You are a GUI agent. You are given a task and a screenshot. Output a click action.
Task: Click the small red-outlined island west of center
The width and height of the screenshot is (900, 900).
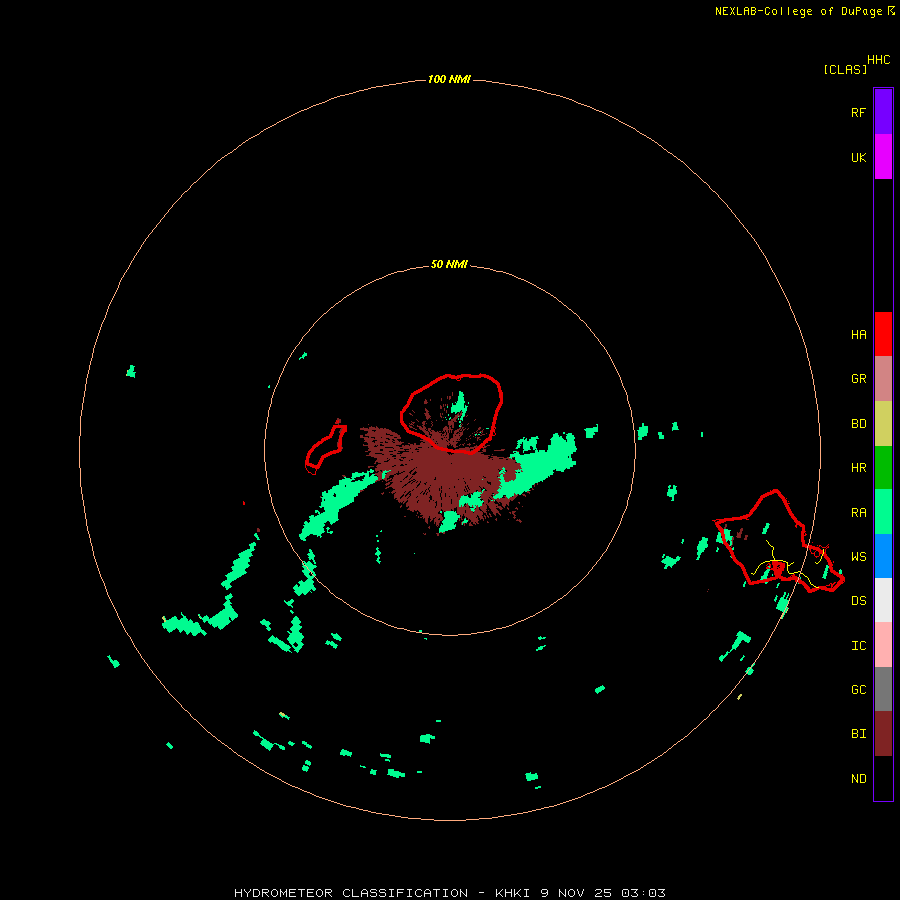point(326,447)
